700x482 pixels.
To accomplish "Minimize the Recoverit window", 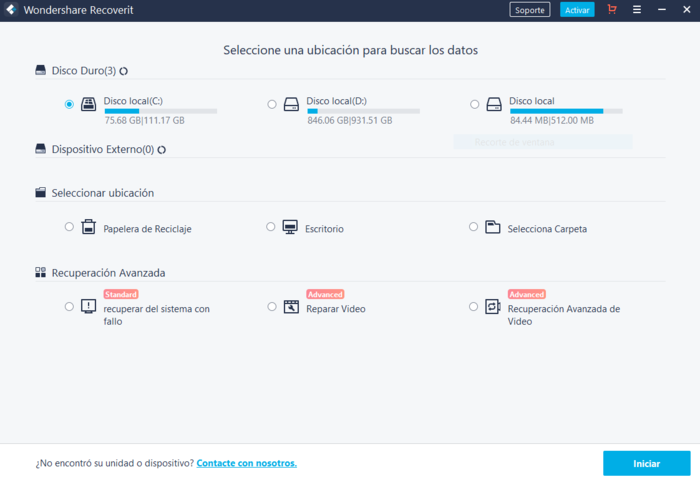I will coord(662,9).
